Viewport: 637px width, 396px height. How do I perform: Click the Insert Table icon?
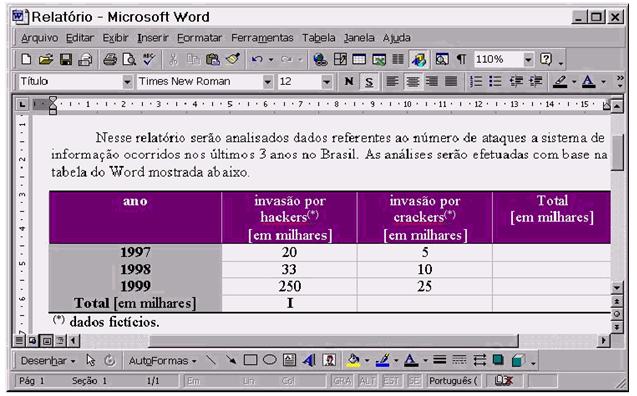359,60
